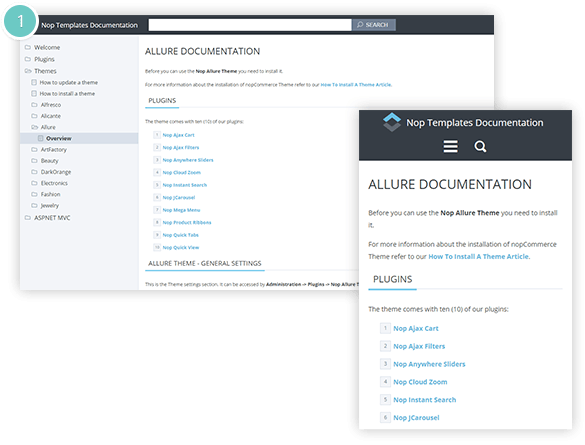Image resolution: width=585 pixels, height=445 pixels.
Task: Open How to install a theme page
Action: pos(67,94)
